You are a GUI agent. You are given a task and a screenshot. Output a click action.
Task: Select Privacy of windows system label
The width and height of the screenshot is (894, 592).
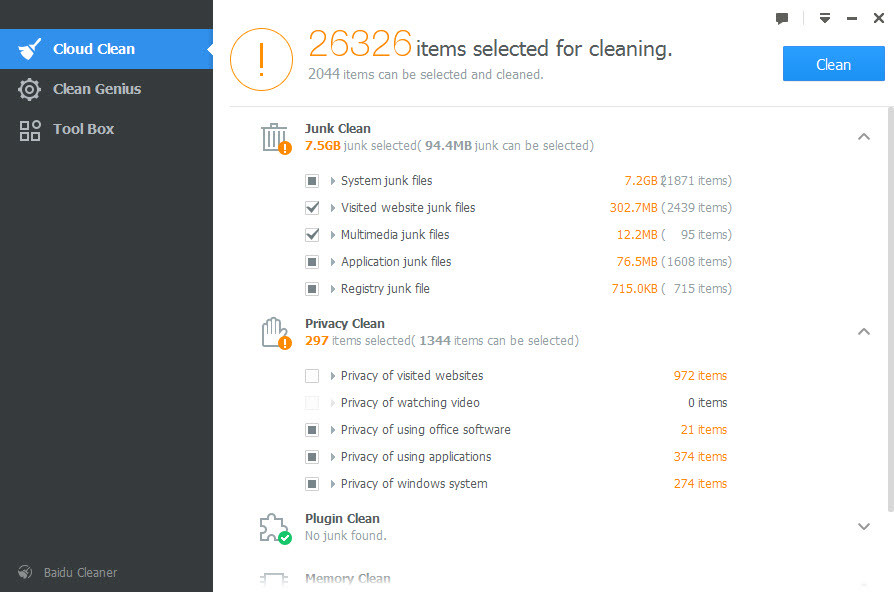[414, 484]
